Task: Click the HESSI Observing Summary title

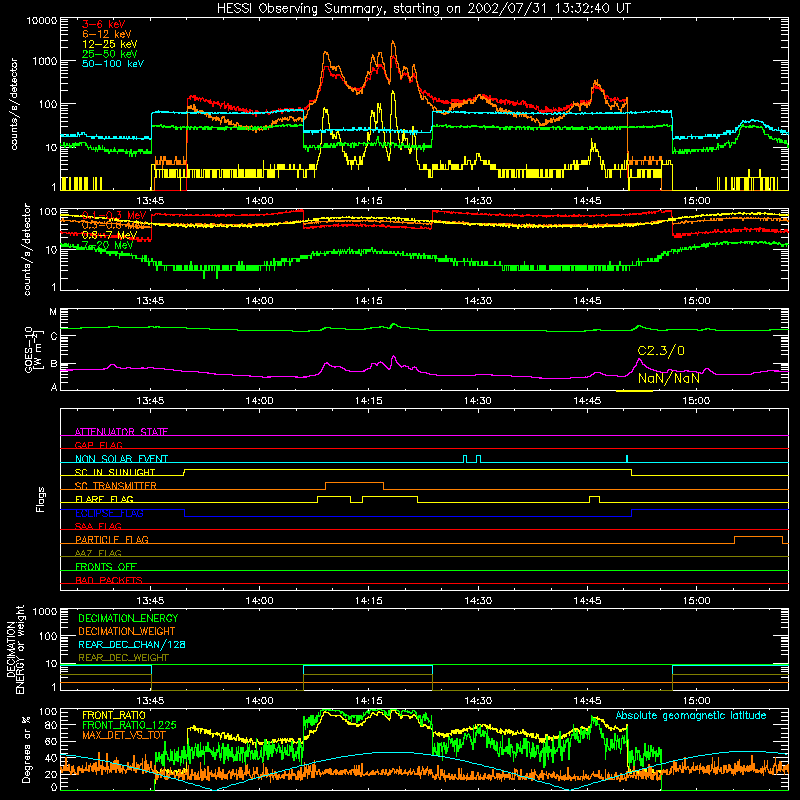Action: pos(423,8)
